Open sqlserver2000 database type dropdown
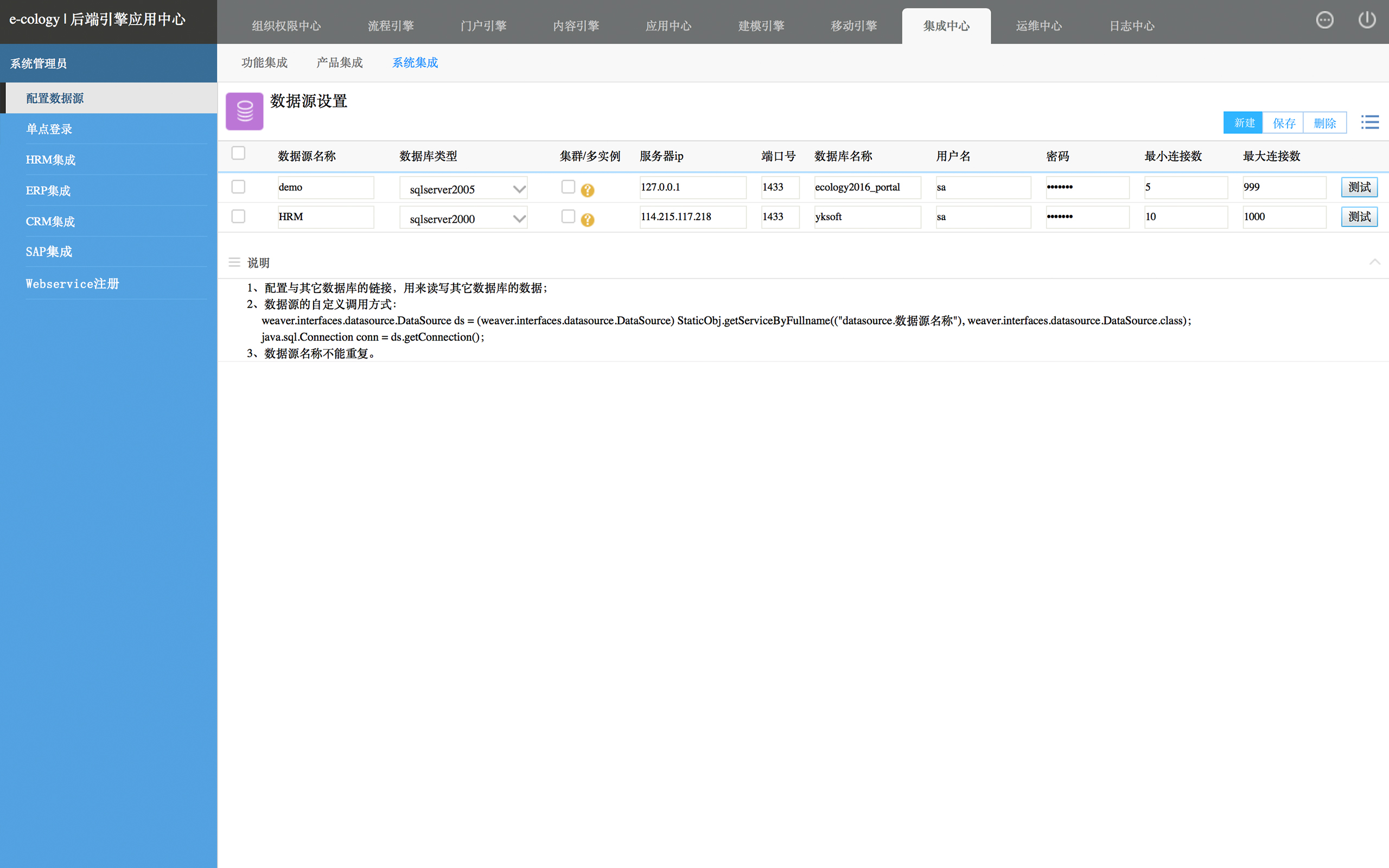The width and height of the screenshot is (1389, 868). coord(463,219)
